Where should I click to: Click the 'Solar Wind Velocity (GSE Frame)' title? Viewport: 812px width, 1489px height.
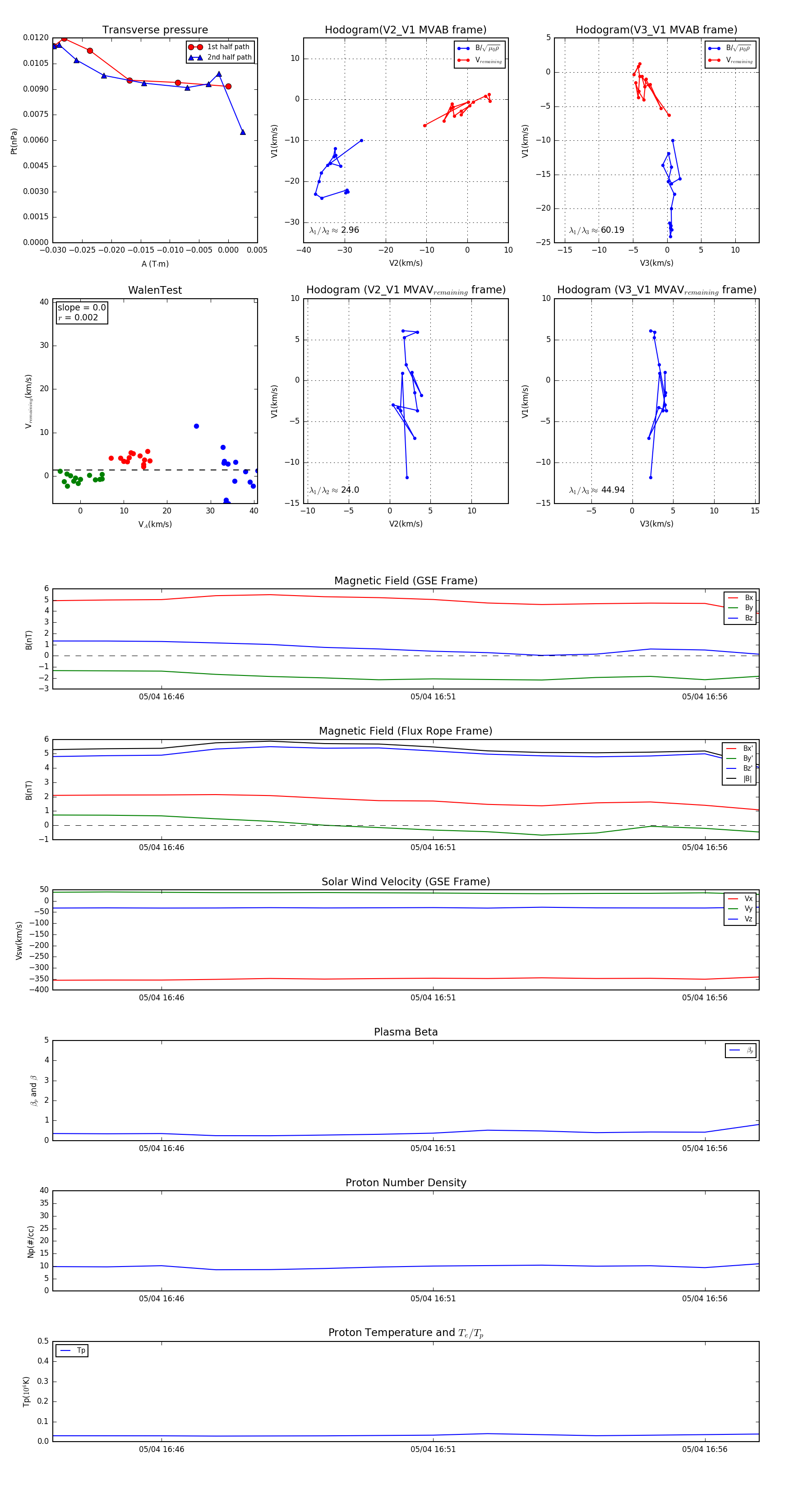406,882
